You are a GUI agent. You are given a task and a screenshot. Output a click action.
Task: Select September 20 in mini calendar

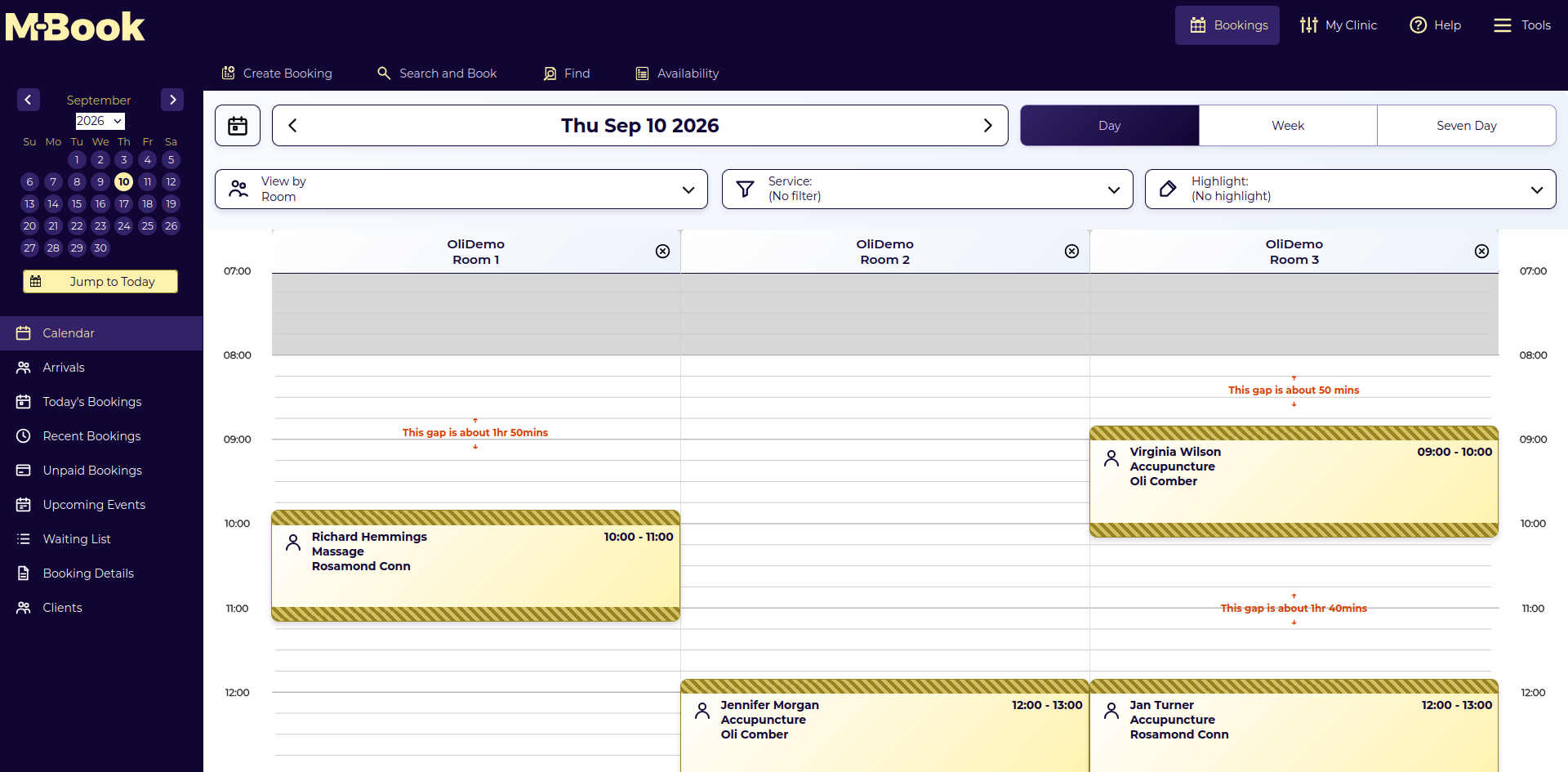(x=29, y=226)
